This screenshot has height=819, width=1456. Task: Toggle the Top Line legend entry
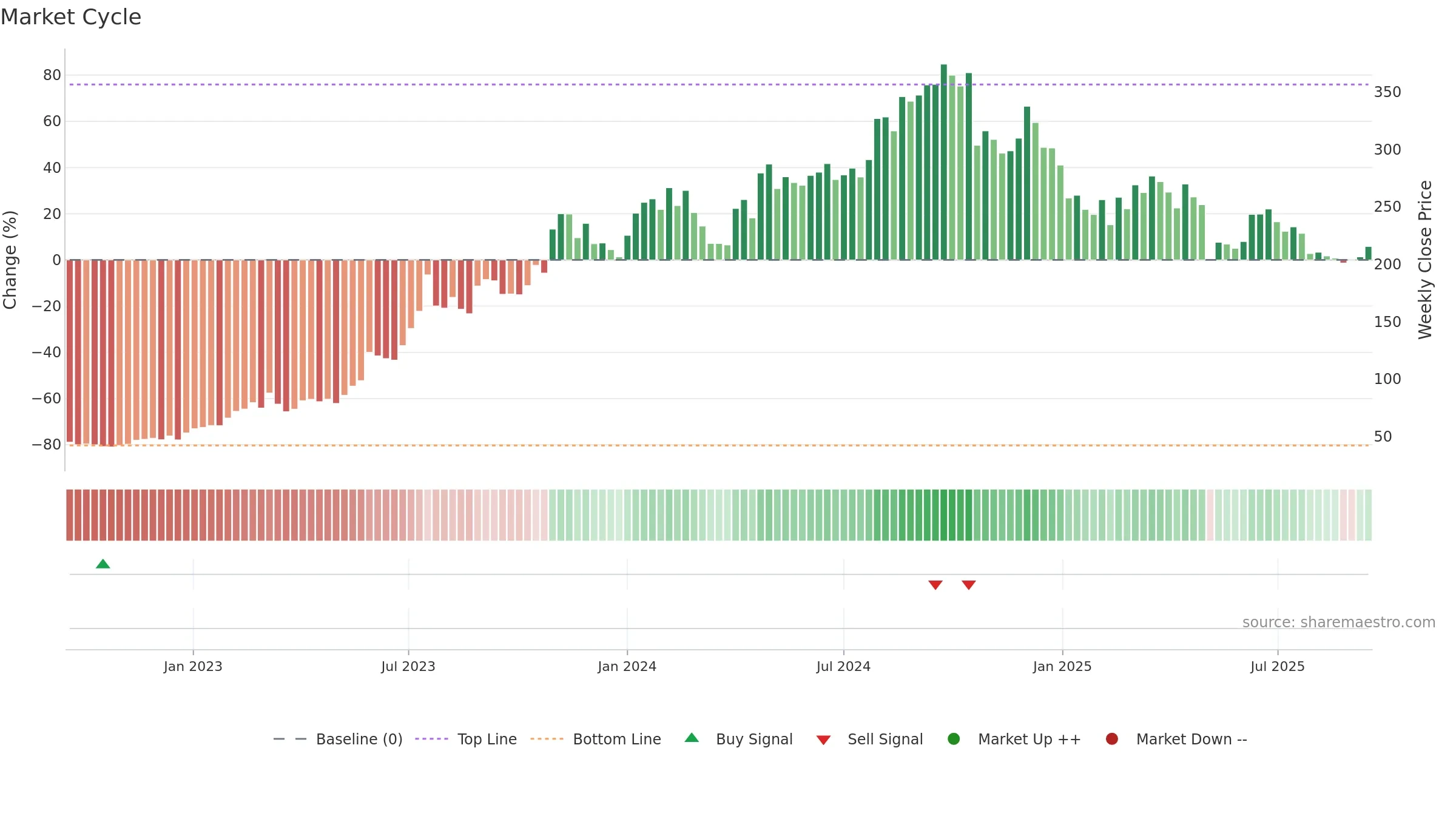point(466,739)
